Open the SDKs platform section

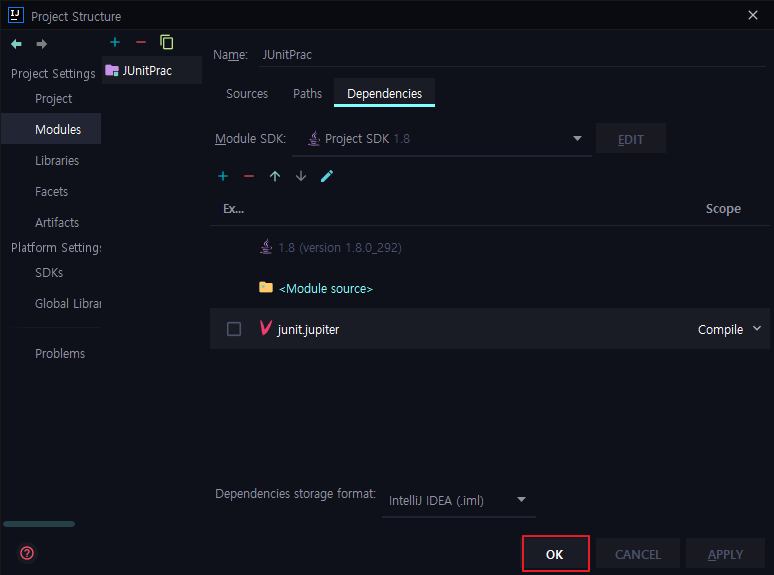(x=49, y=272)
